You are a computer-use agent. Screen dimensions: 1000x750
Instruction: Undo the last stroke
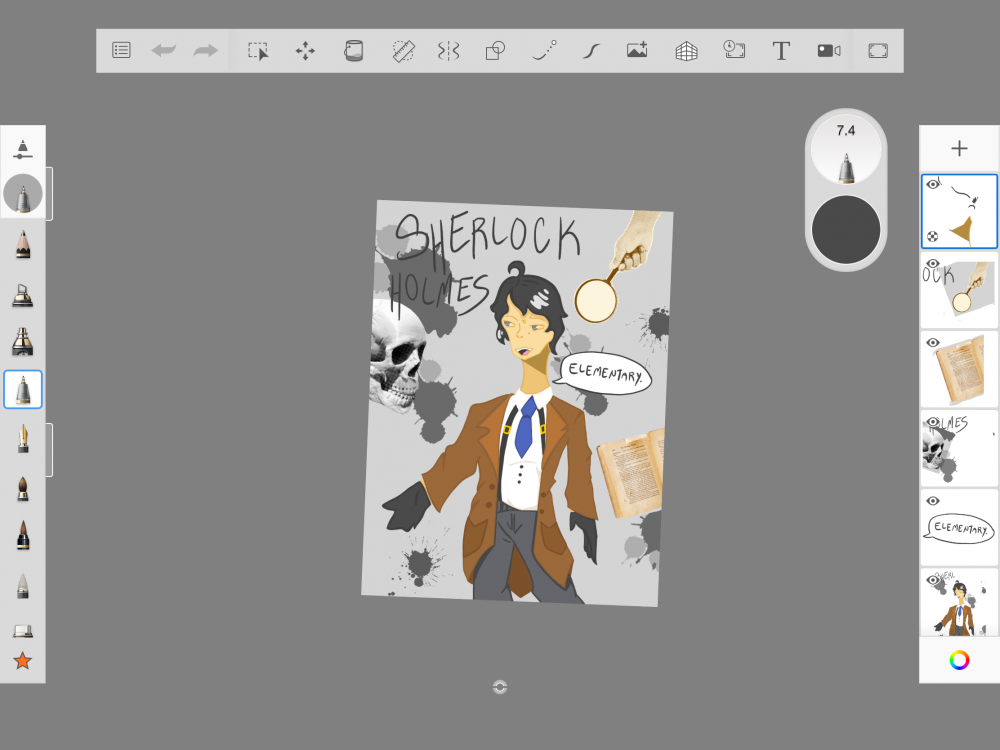164,50
